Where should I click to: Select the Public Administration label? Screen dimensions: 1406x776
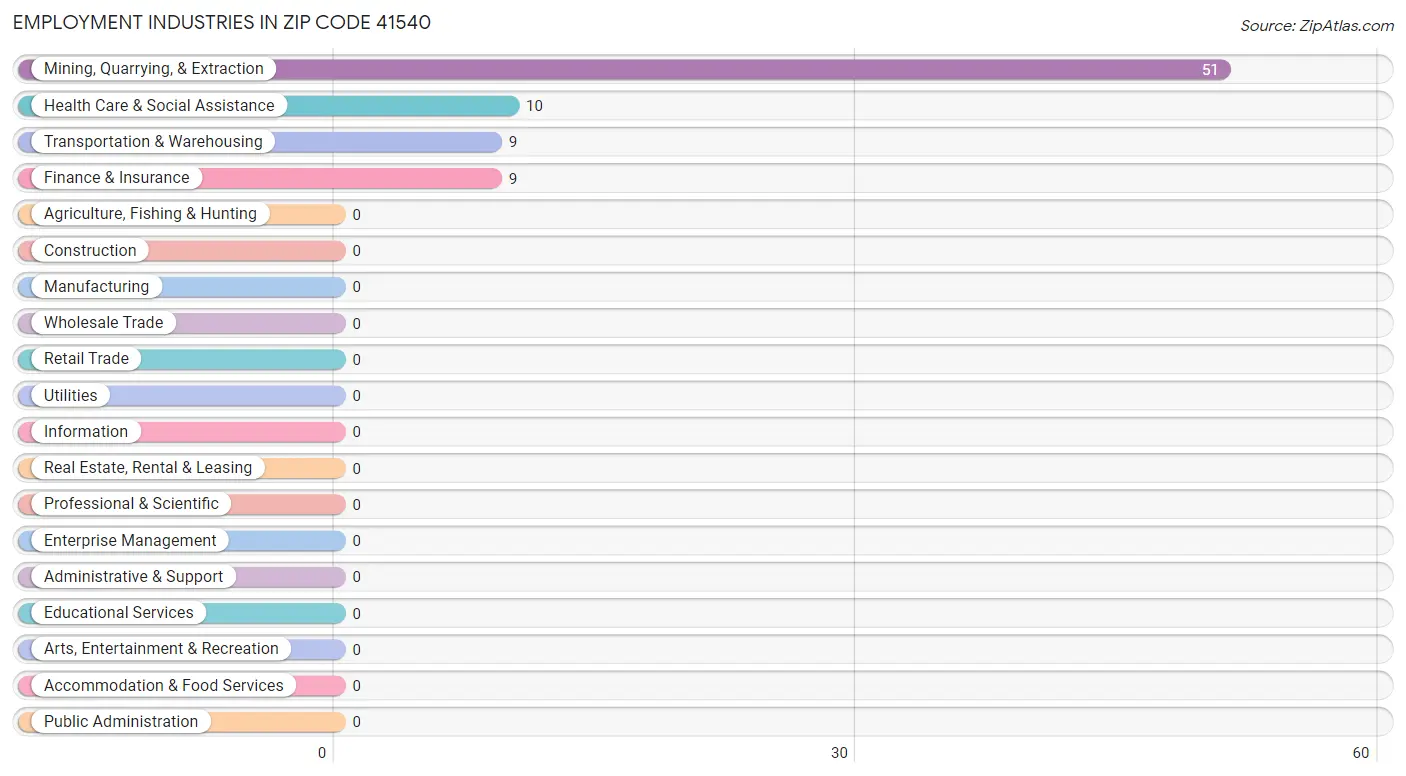[121, 722]
